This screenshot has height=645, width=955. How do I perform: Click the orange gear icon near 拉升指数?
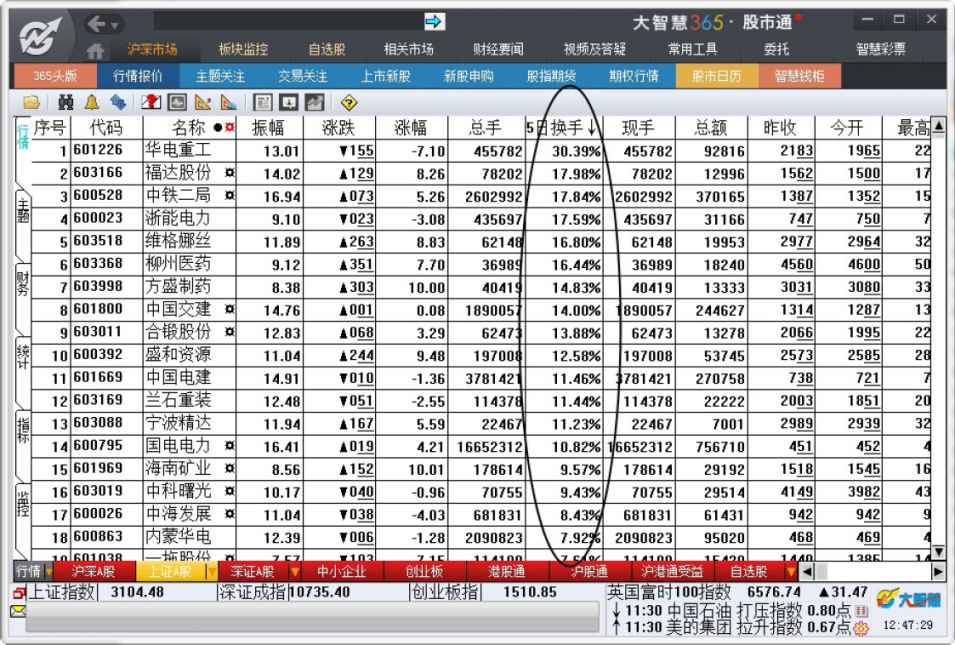click(x=862, y=627)
